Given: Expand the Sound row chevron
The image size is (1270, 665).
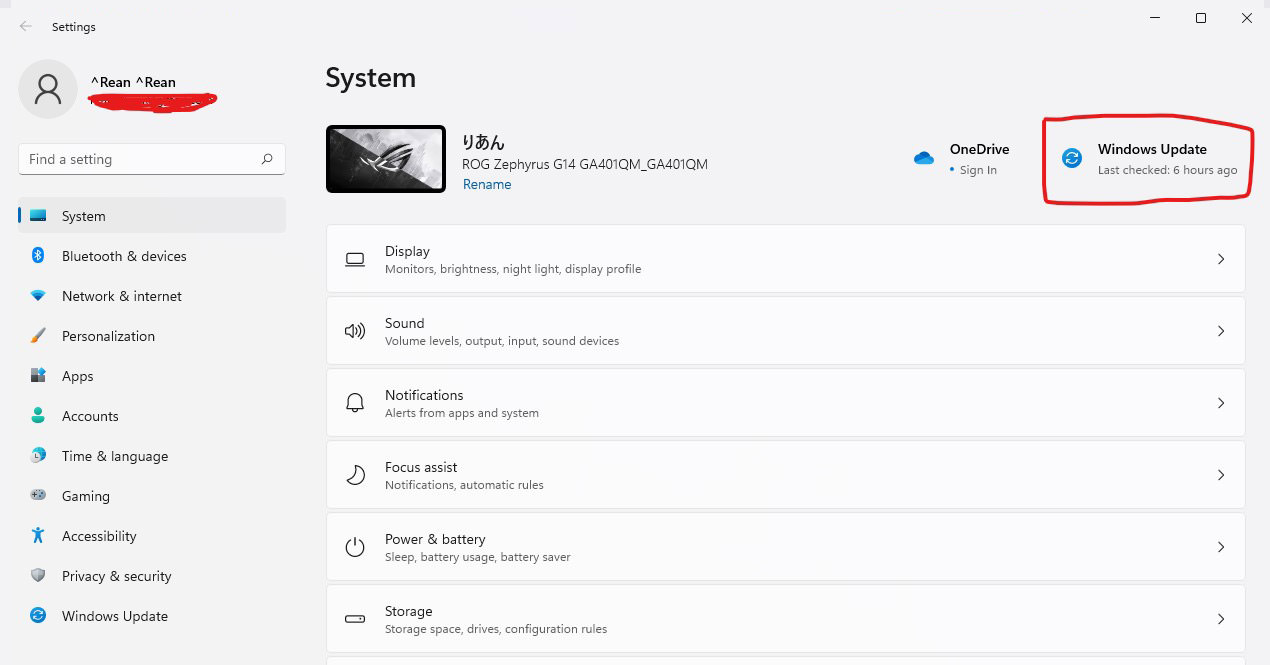Looking at the screenshot, I should point(1221,331).
